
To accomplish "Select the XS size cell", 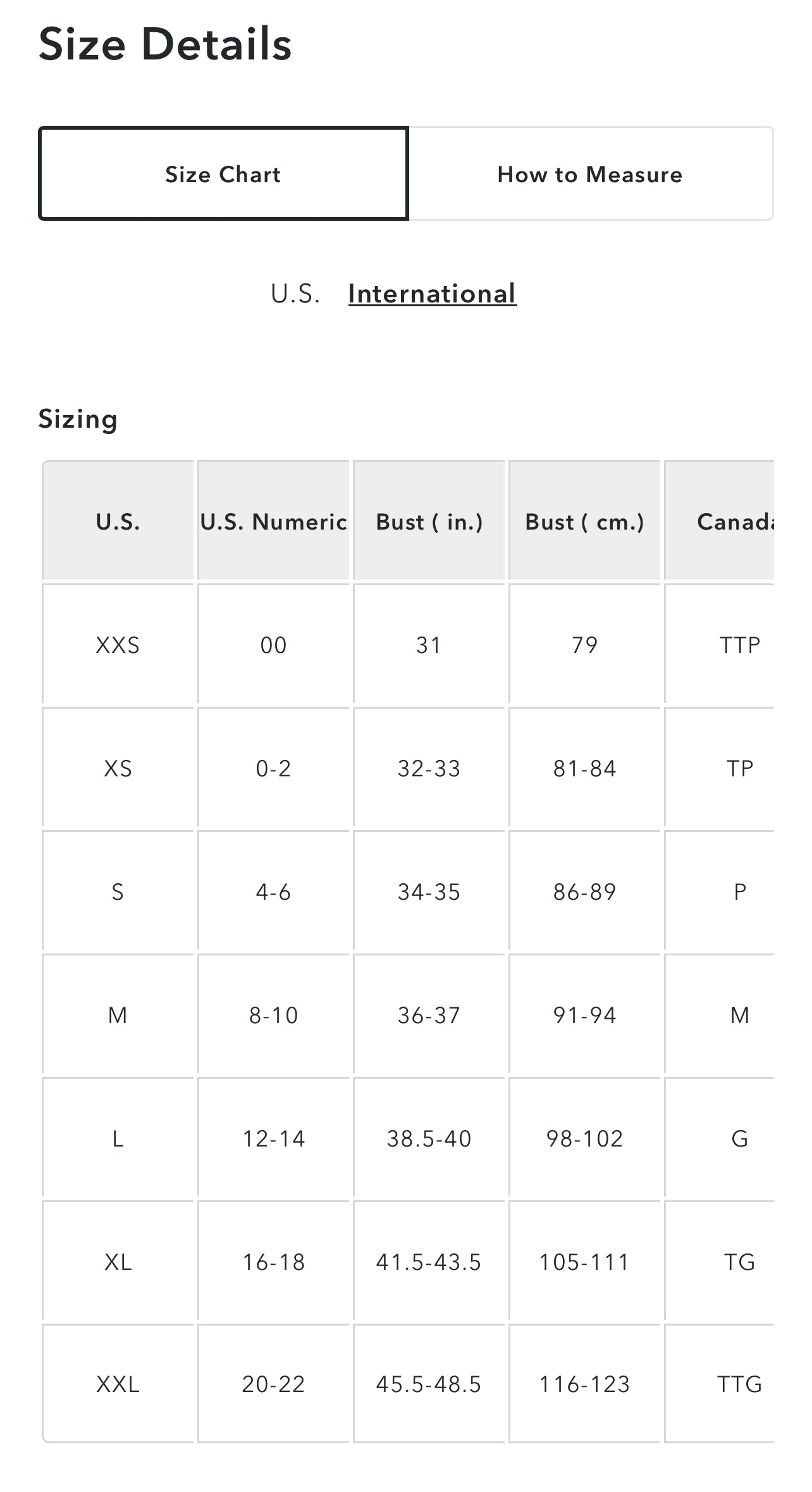I will 118,768.
